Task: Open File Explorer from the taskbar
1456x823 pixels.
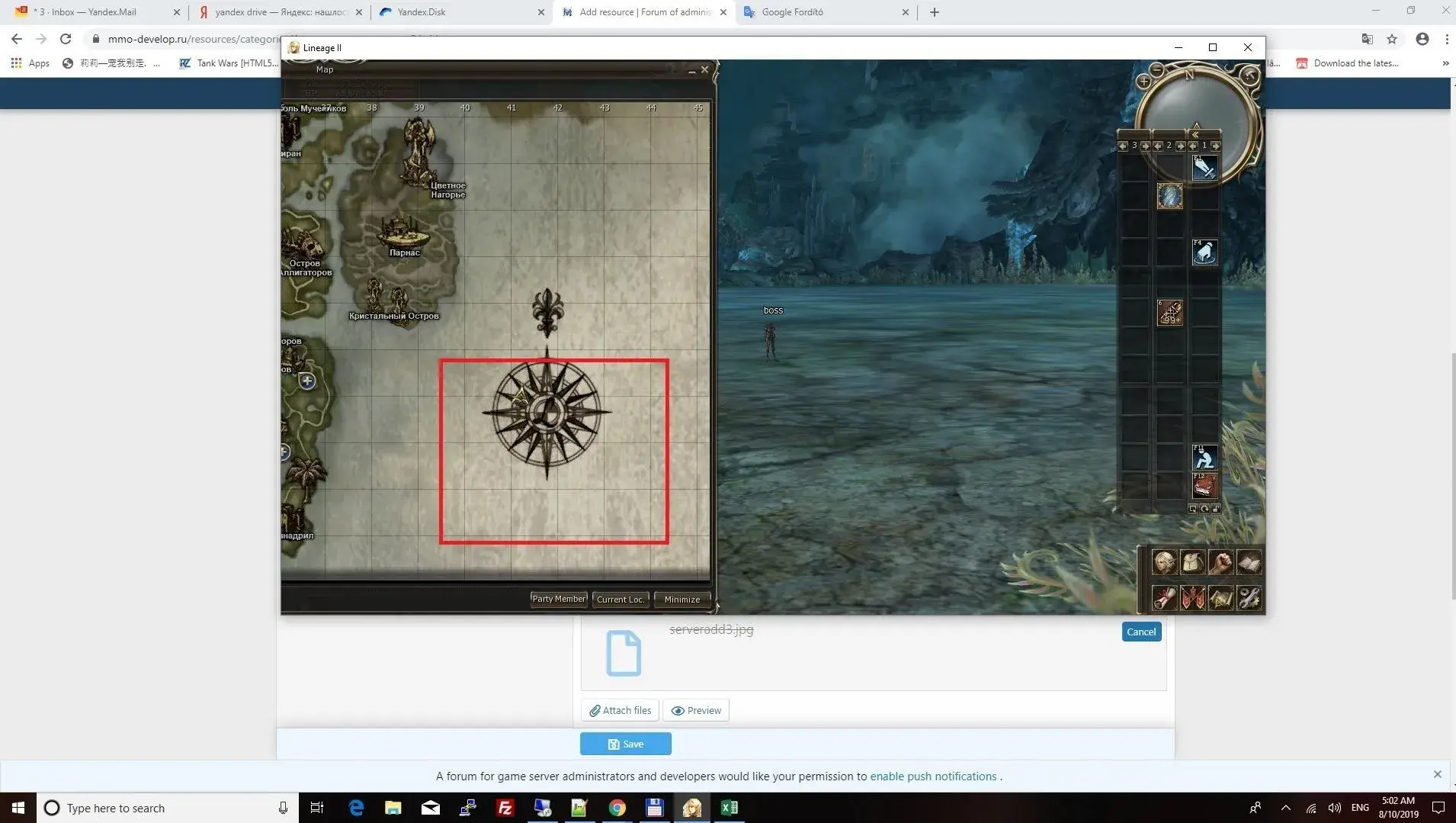Action: point(393,808)
